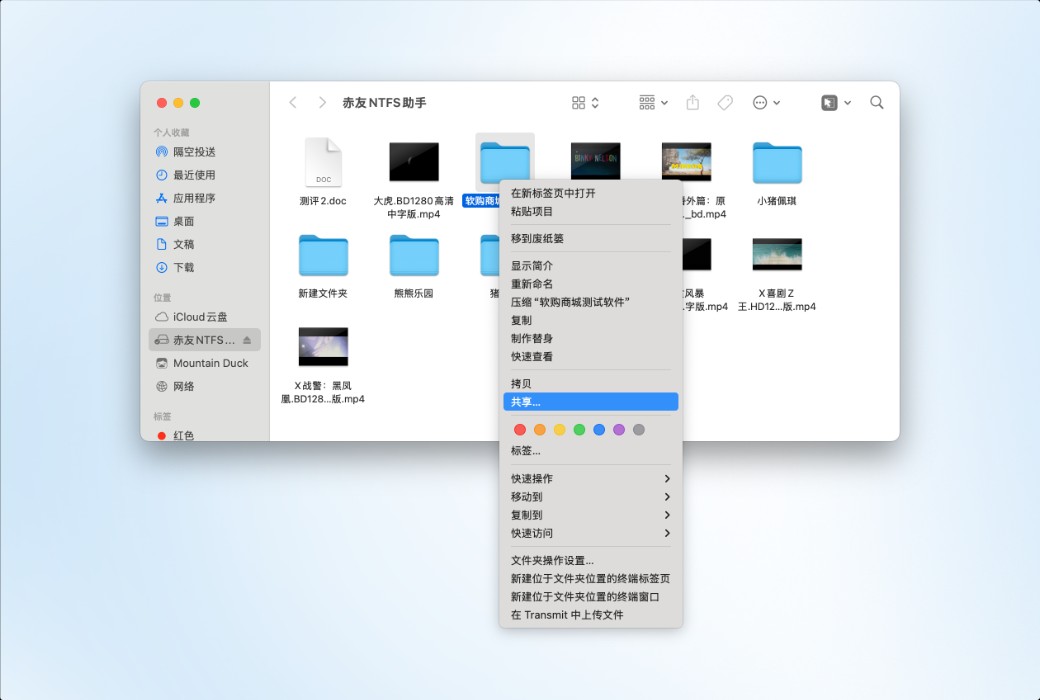Expand the More actions chevron
This screenshot has height=700, width=1040.
777,103
